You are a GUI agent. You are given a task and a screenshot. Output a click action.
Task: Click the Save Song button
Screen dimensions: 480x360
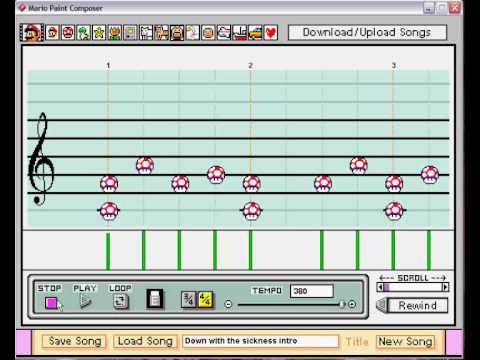click(x=75, y=341)
